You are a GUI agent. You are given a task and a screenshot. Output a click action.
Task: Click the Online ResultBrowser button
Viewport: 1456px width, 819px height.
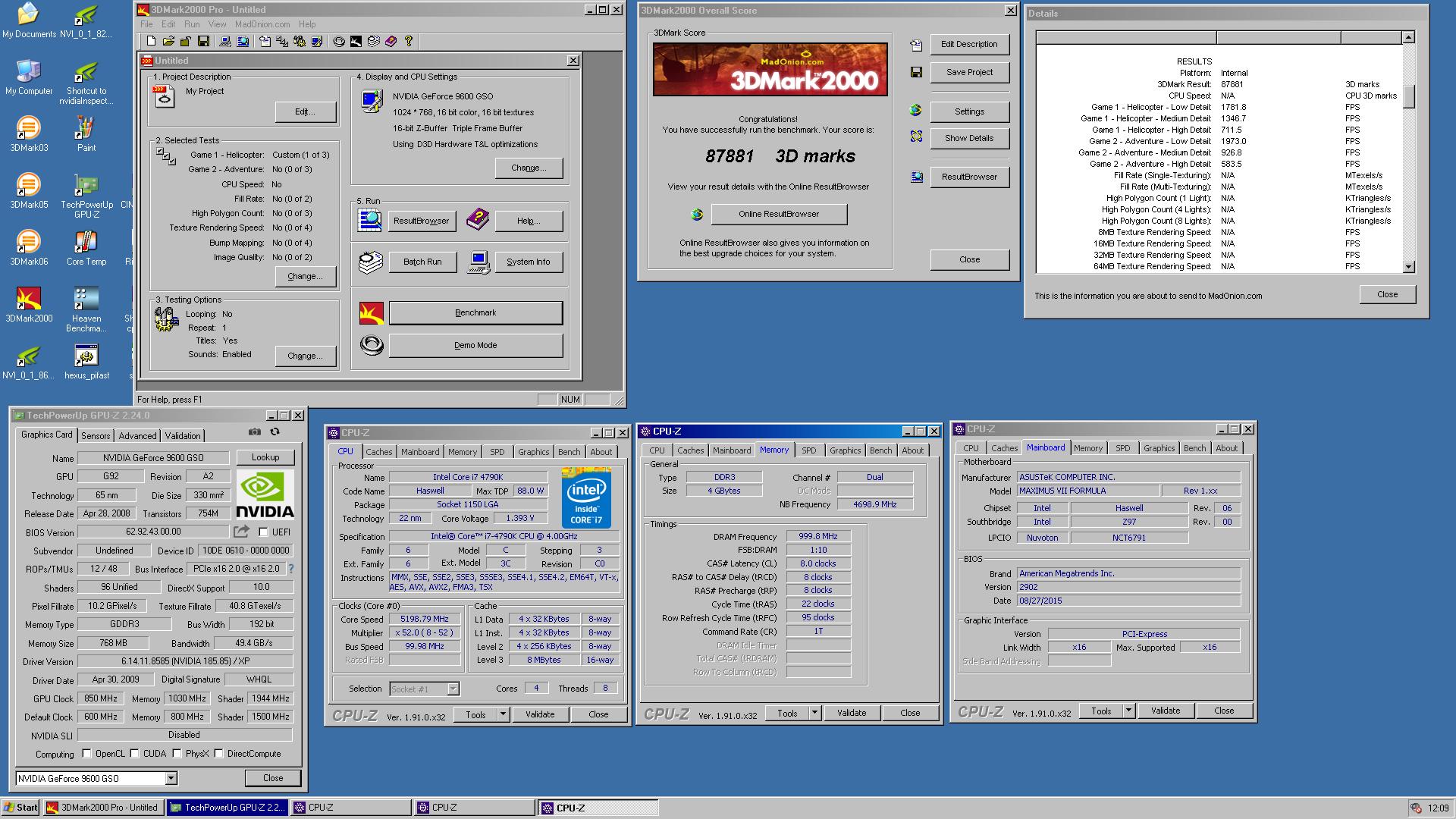pos(779,215)
